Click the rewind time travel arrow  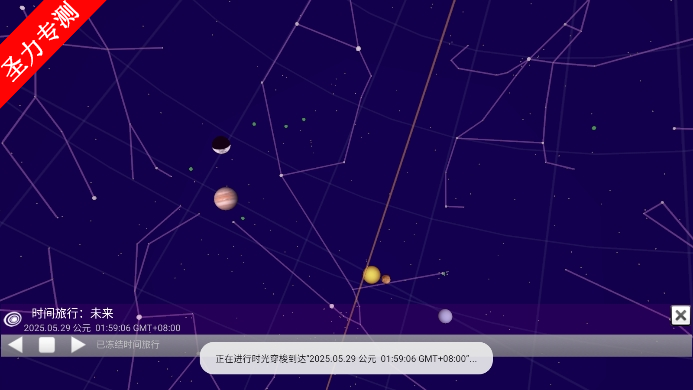click(x=15, y=344)
